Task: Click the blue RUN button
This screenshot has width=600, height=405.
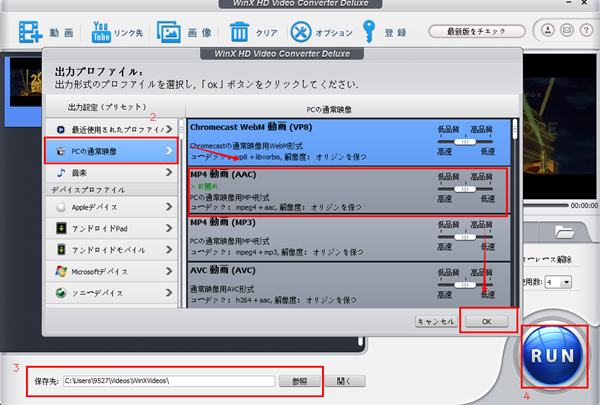Action: click(553, 356)
